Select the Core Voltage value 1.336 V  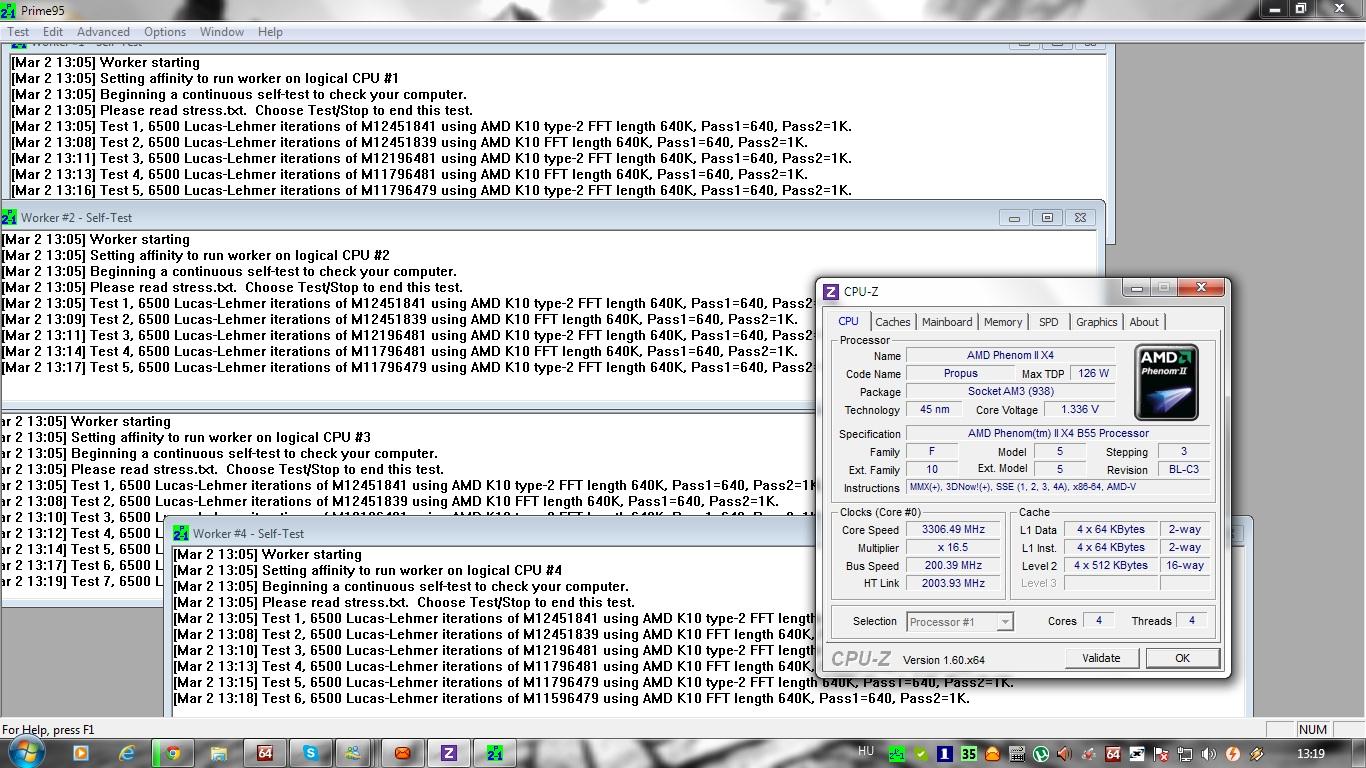1080,409
